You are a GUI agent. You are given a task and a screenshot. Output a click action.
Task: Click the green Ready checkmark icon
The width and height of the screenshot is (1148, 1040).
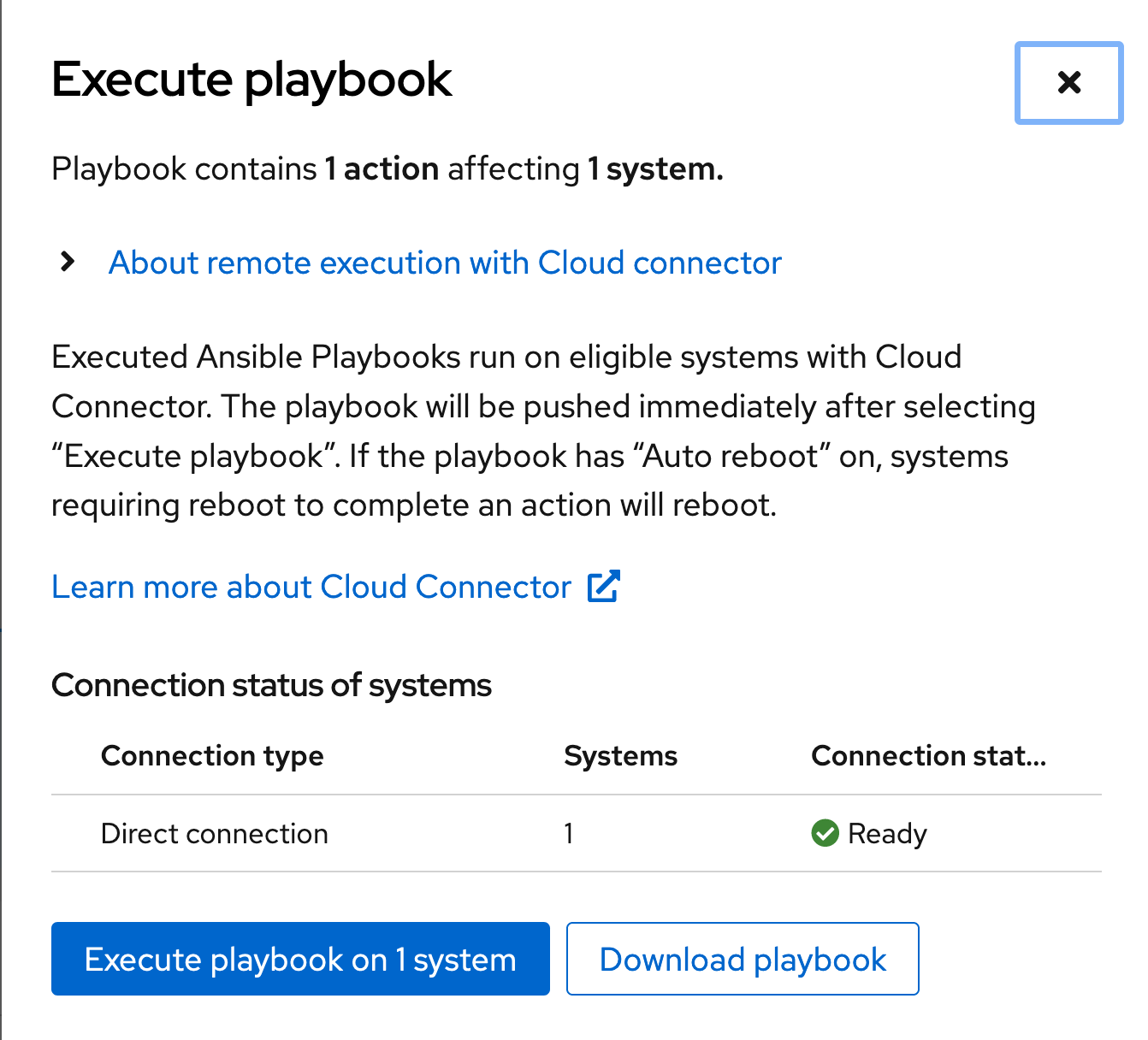tap(825, 833)
